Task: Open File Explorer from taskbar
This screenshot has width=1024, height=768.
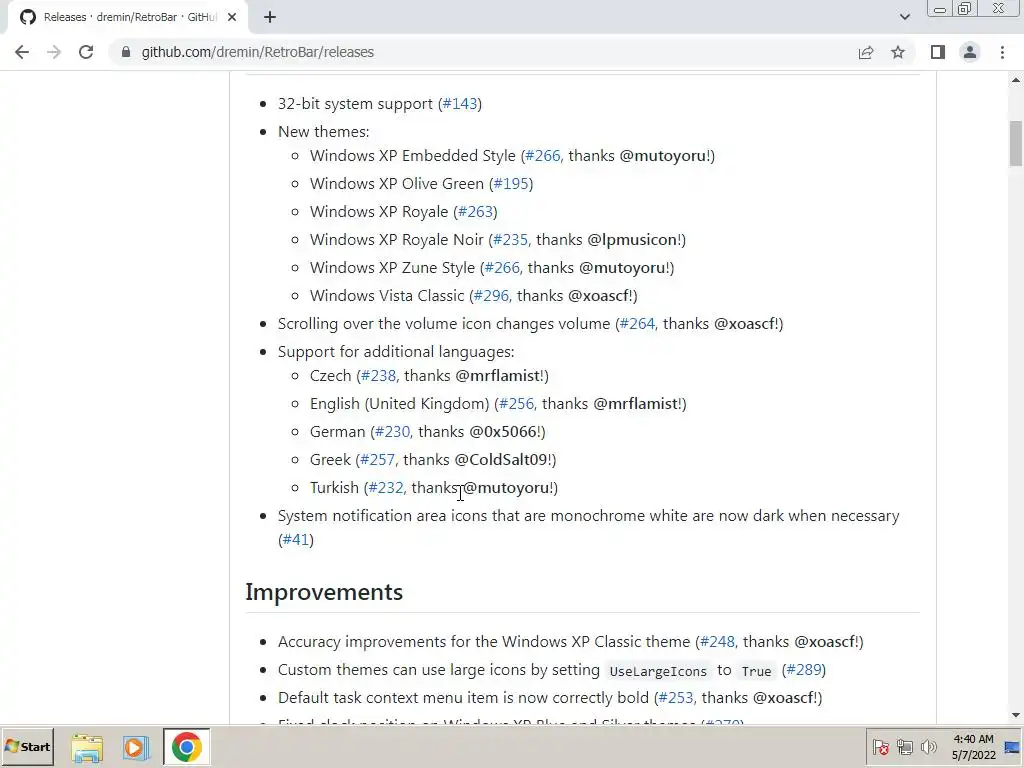Action: pyautogui.click(x=87, y=747)
